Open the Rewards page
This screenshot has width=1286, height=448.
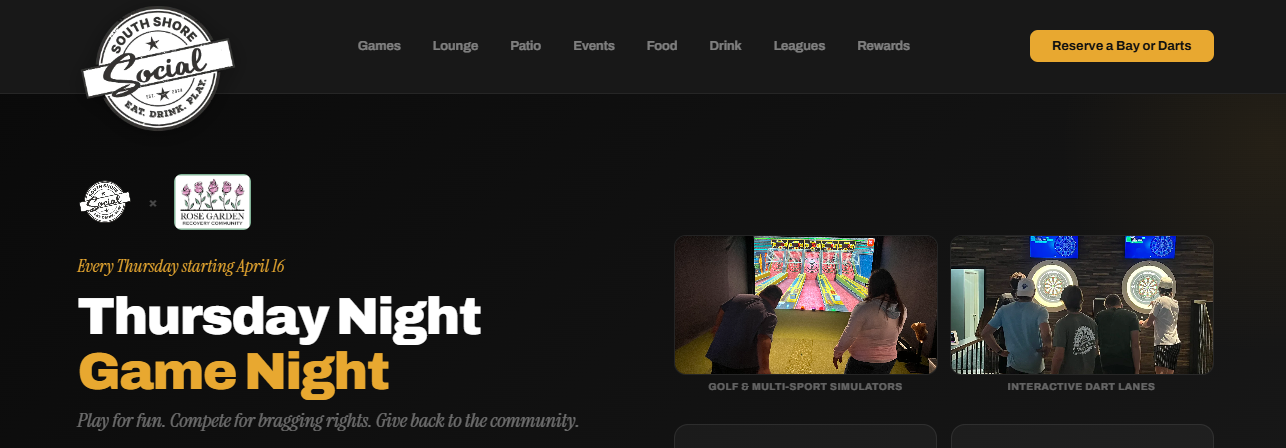[x=883, y=46]
